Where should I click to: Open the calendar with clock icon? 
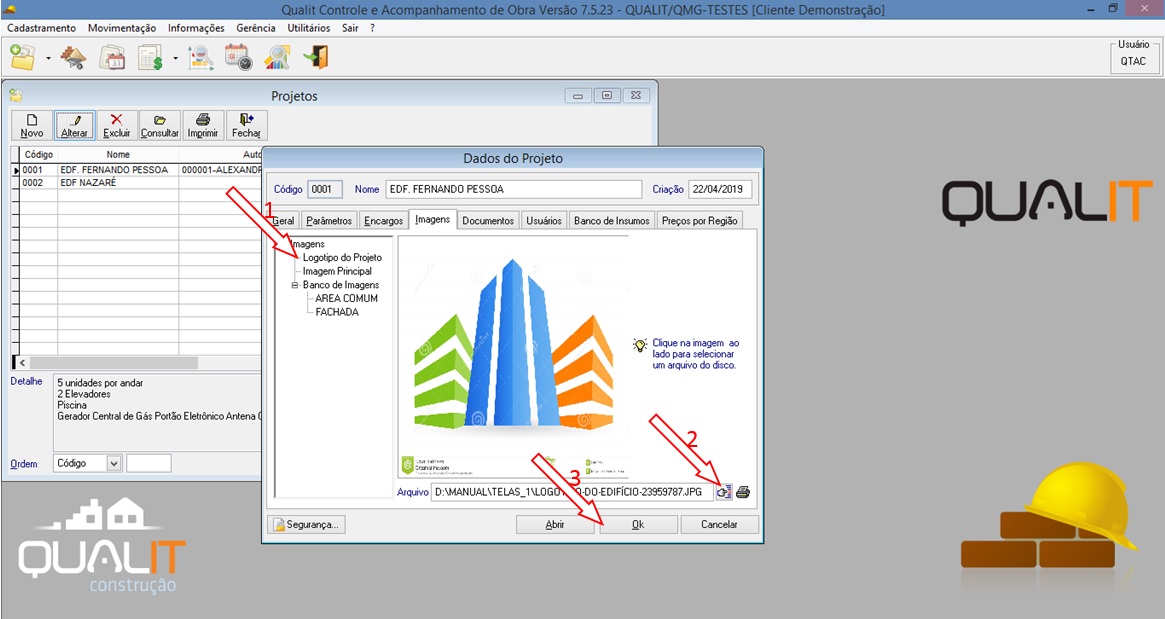238,57
